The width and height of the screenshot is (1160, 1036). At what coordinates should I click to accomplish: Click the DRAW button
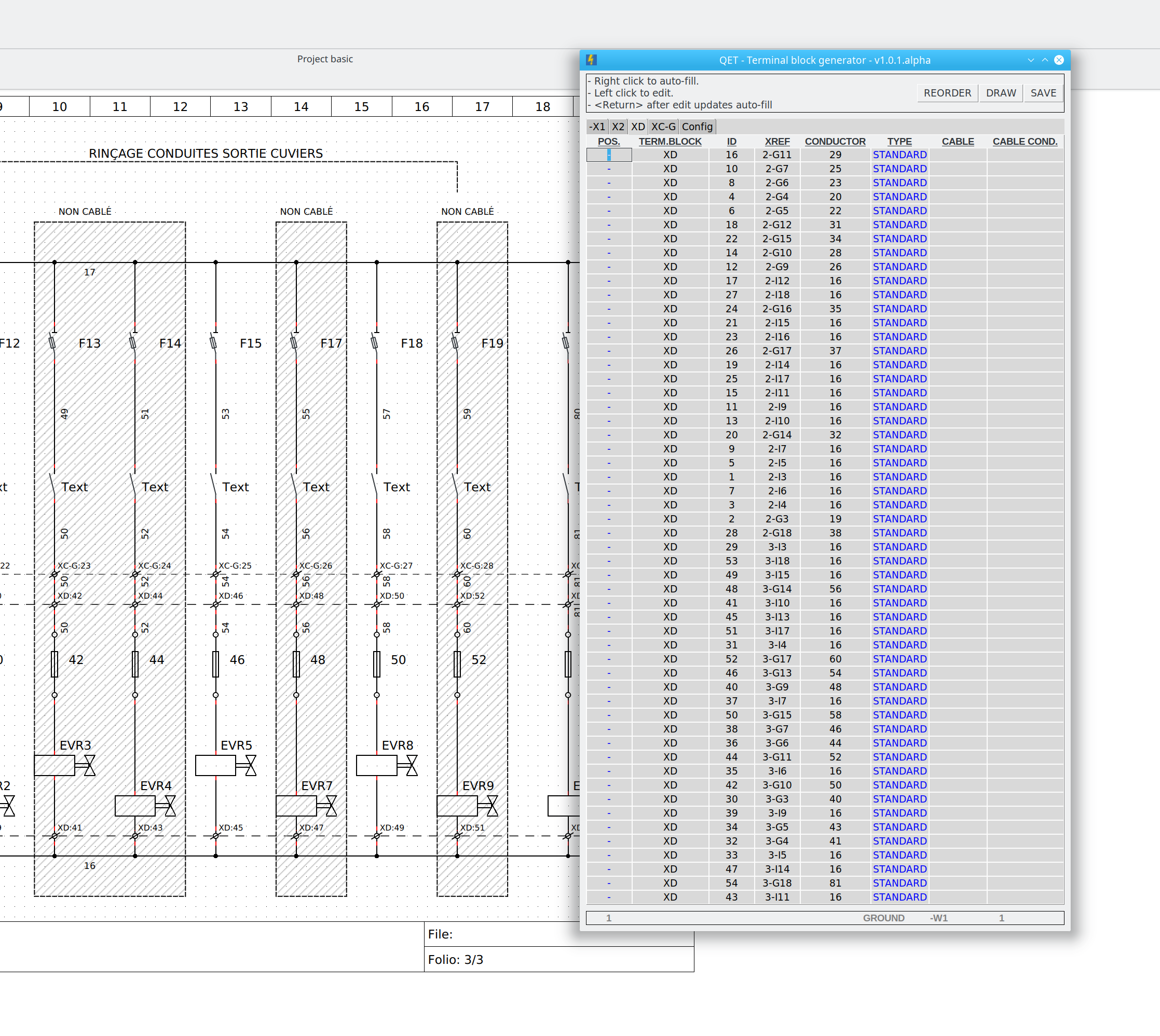pyautogui.click(x=1001, y=93)
